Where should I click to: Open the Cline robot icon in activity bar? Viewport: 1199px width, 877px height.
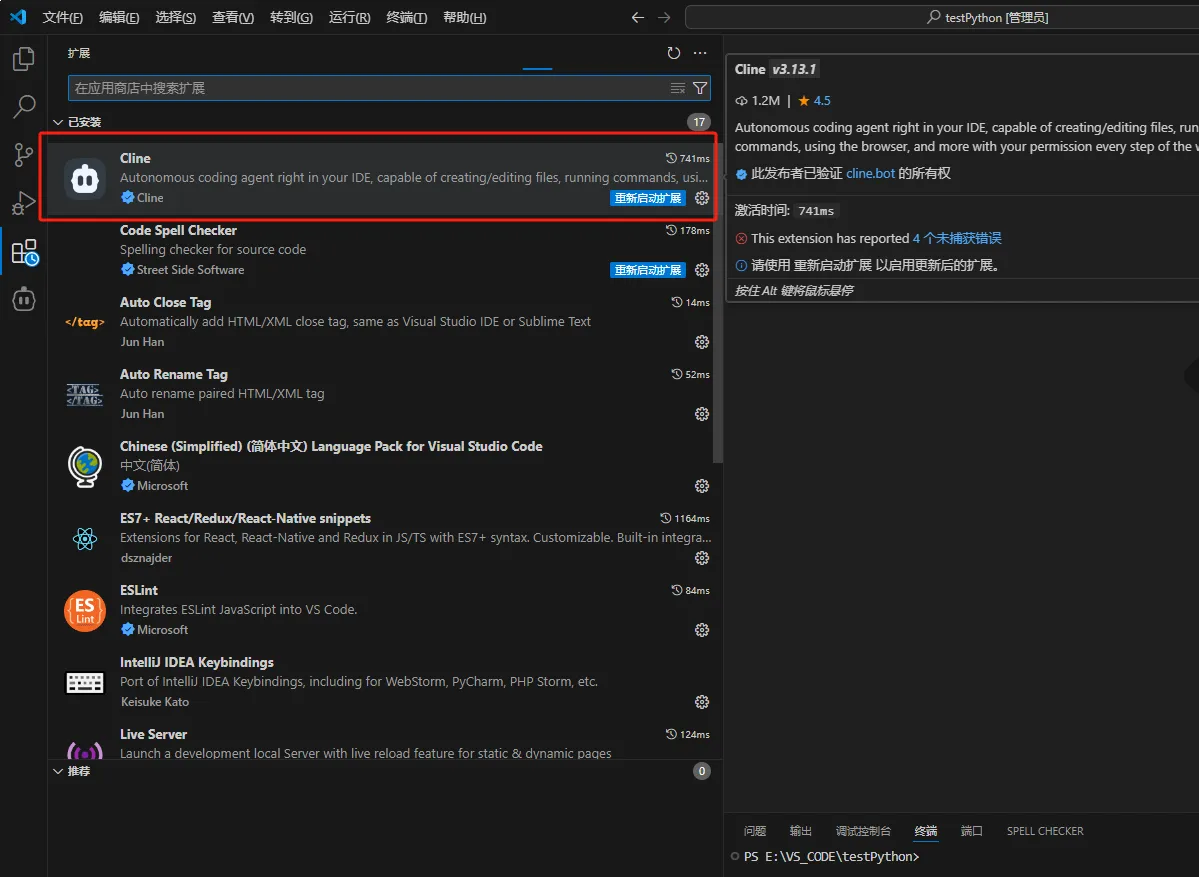click(24, 299)
